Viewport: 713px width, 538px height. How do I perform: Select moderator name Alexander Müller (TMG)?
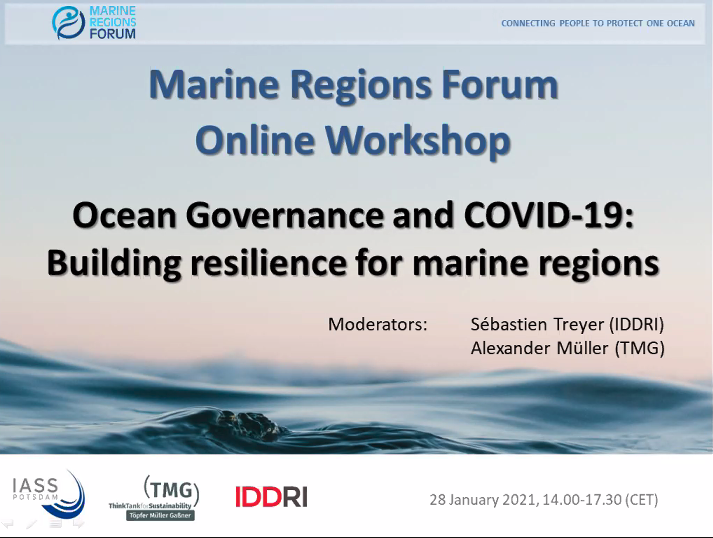point(566,348)
